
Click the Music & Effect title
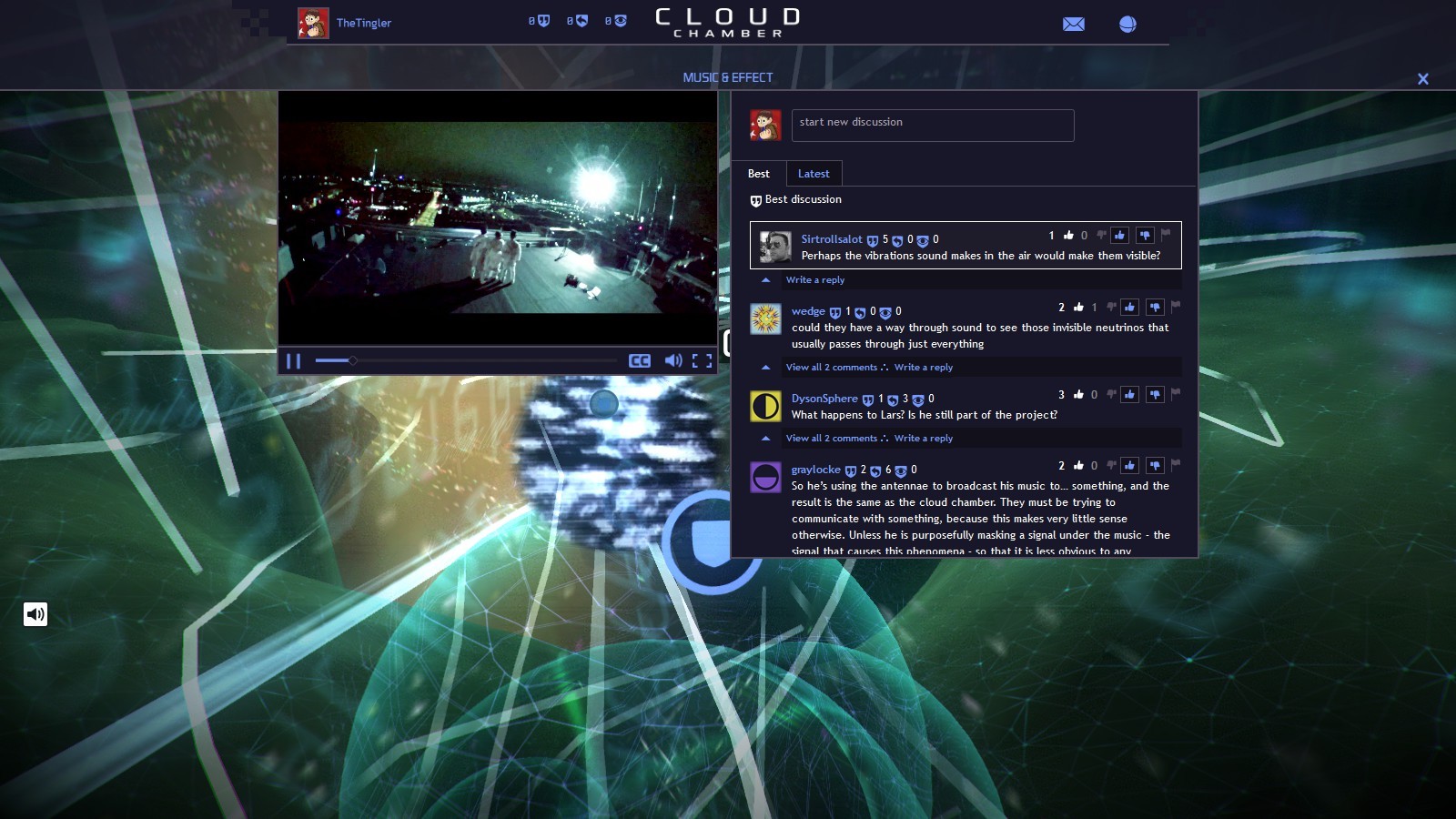pos(728,78)
